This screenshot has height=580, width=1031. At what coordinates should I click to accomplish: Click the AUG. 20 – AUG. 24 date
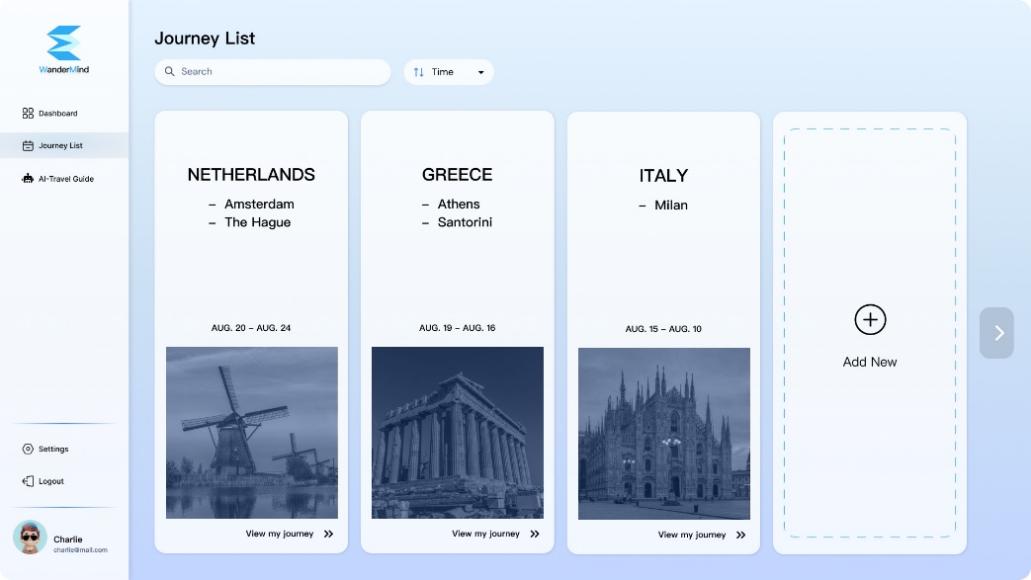pos(251,327)
